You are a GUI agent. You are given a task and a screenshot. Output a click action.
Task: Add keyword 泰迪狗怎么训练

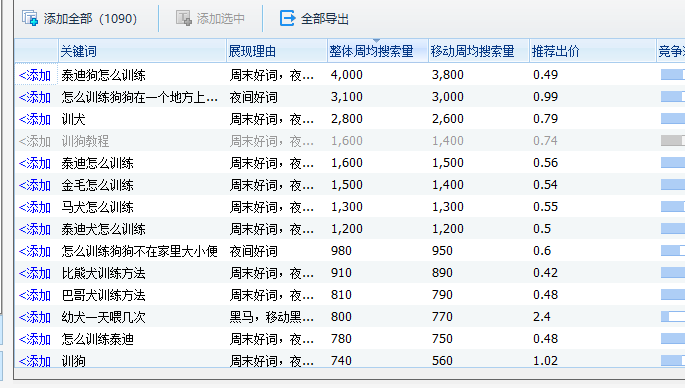tap(35, 75)
